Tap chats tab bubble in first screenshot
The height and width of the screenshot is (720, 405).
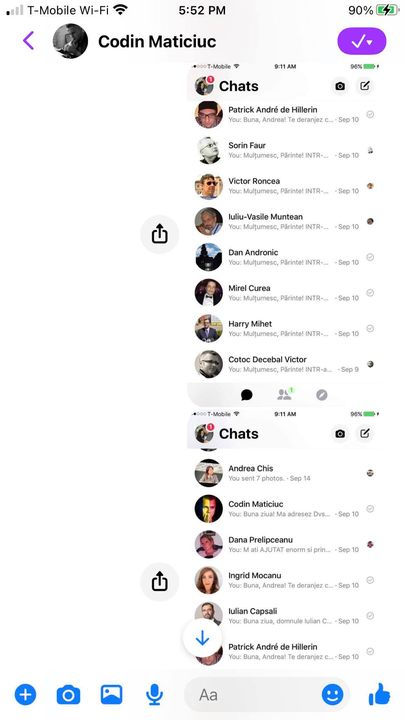coord(247,395)
